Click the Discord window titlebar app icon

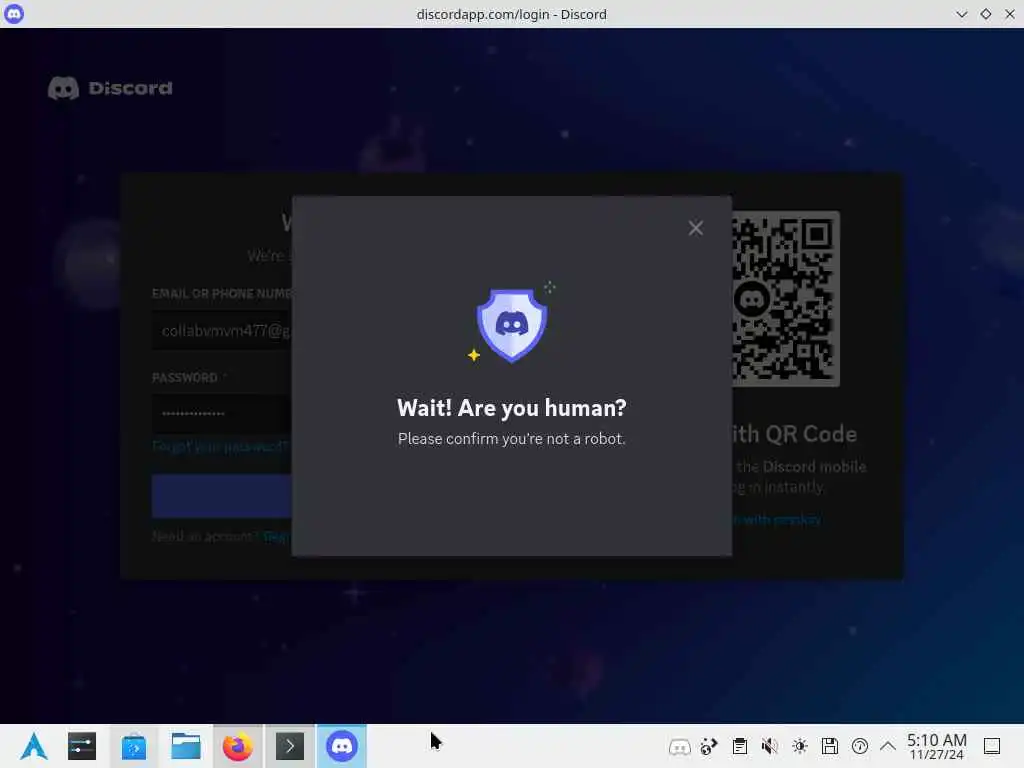click(14, 14)
